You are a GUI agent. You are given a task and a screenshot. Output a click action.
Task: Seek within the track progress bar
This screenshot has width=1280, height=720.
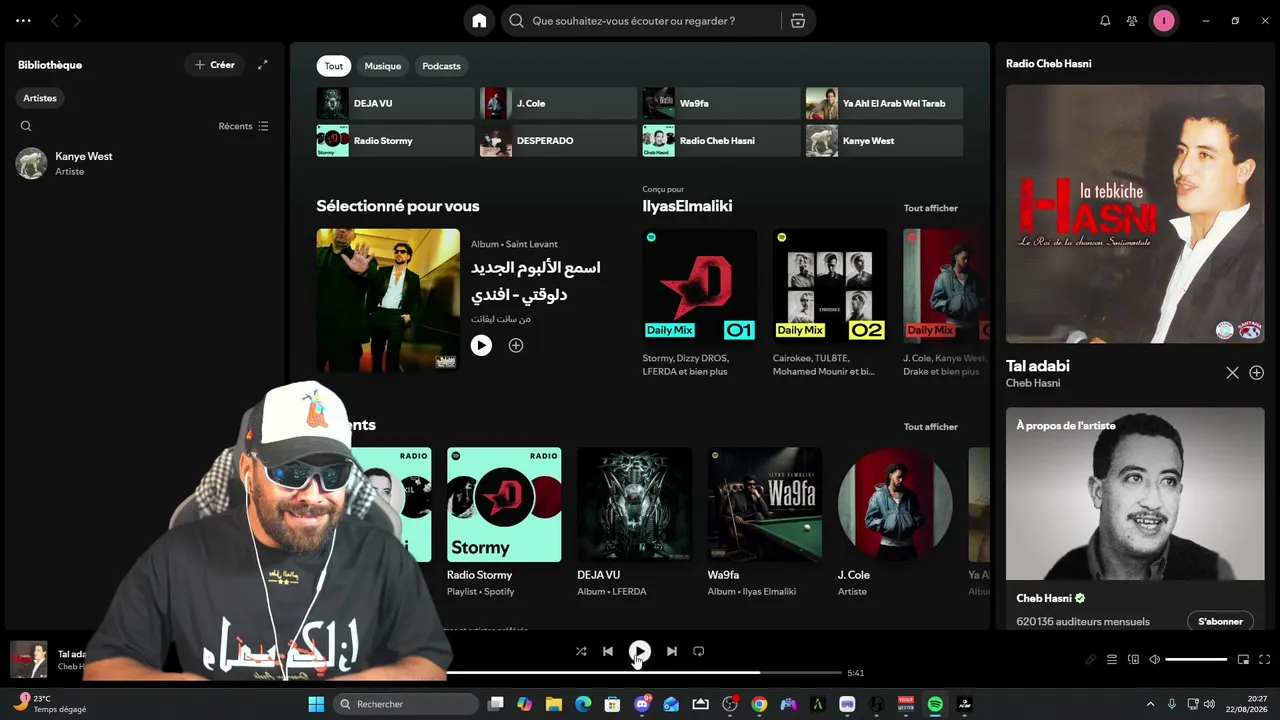coord(642,673)
